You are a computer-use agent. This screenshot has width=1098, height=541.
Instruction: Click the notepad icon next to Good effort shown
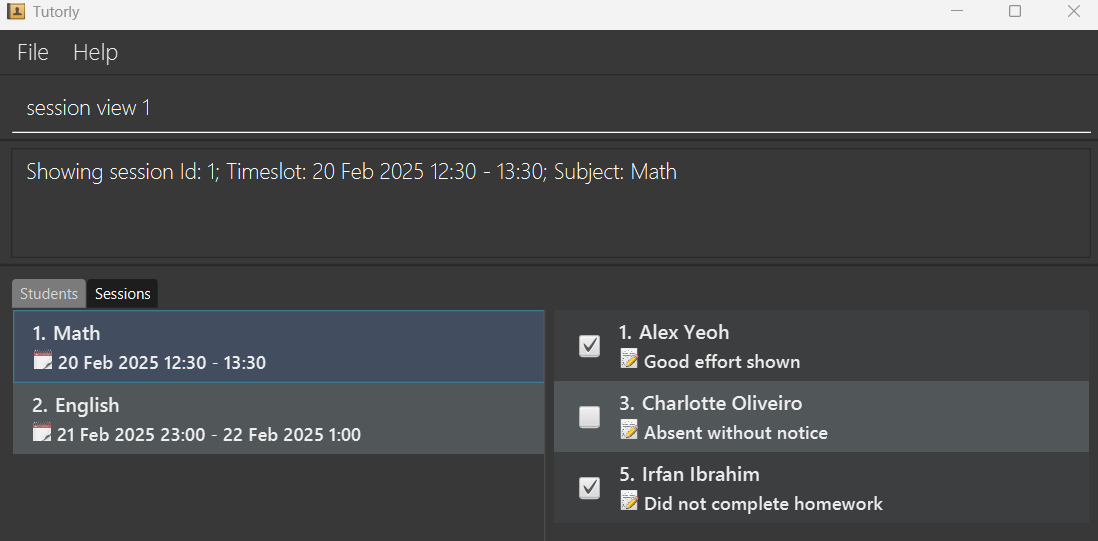pos(630,359)
